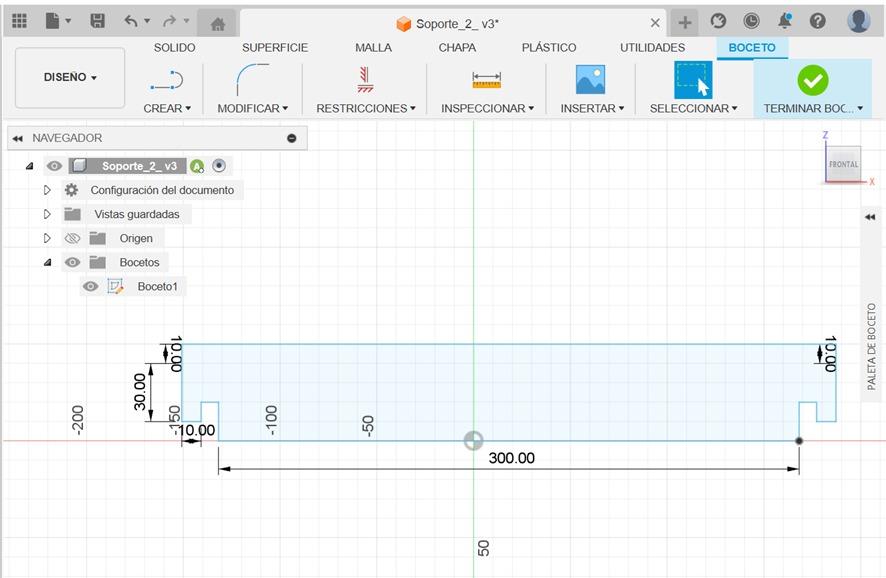Click the FRONTAL view cube face
886x578 pixels.
(x=843, y=164)
